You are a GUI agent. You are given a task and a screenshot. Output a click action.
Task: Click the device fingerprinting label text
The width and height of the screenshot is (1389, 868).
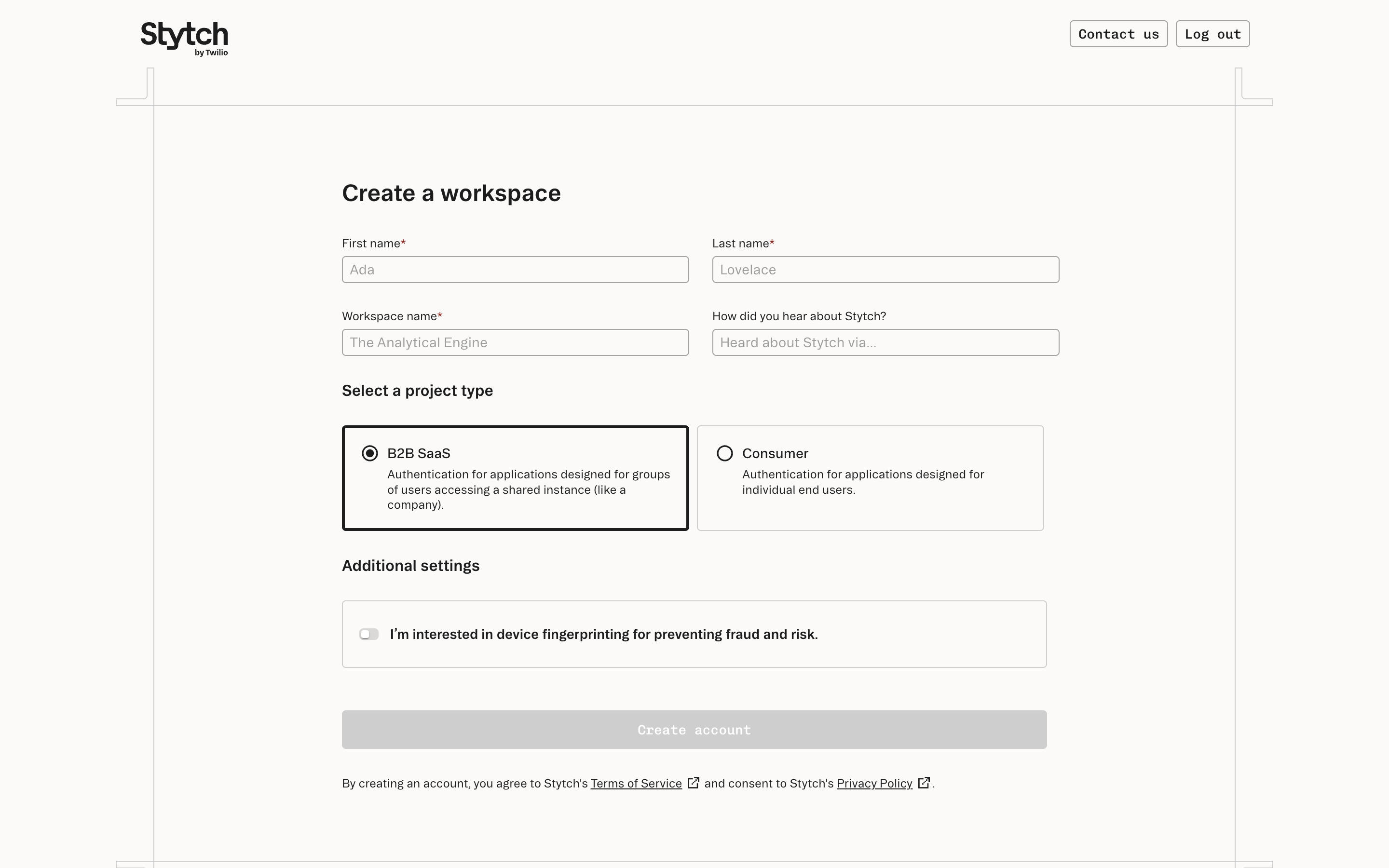pos(604,634)
